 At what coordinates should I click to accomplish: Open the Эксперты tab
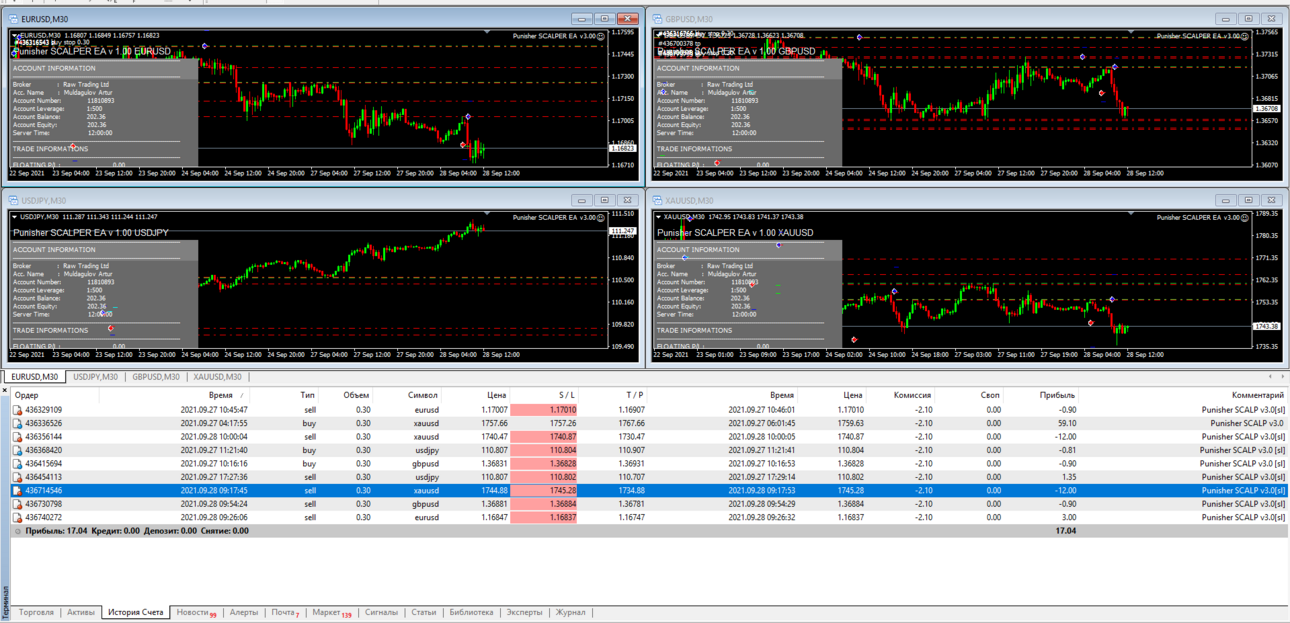[x=524, y=612]
